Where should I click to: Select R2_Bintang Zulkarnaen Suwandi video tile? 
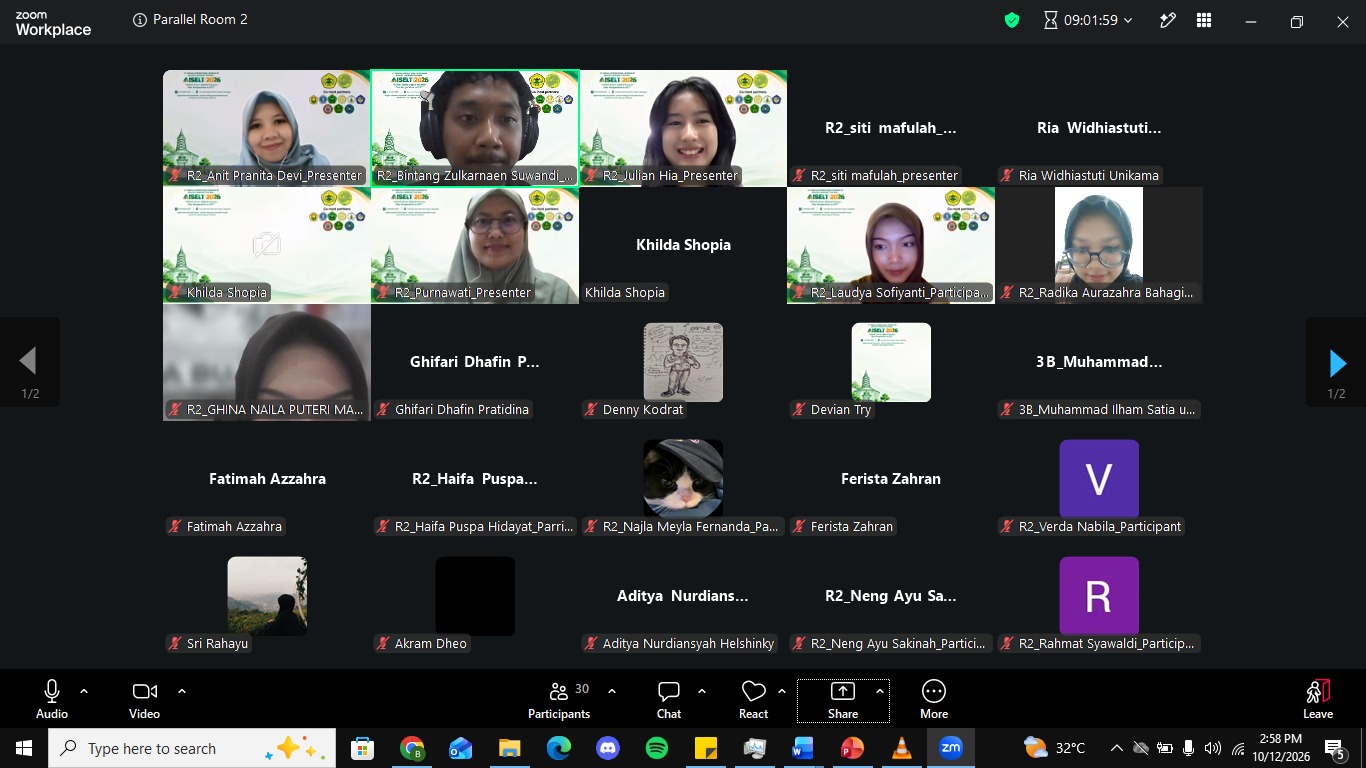pyautogui.click(x=475, y=128)
